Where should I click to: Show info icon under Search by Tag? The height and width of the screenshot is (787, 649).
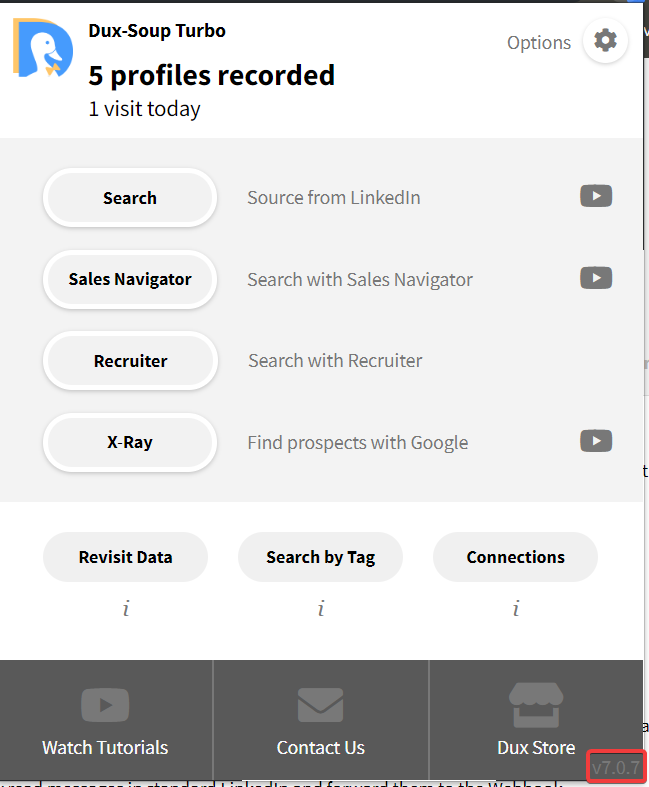coord(321,608)
